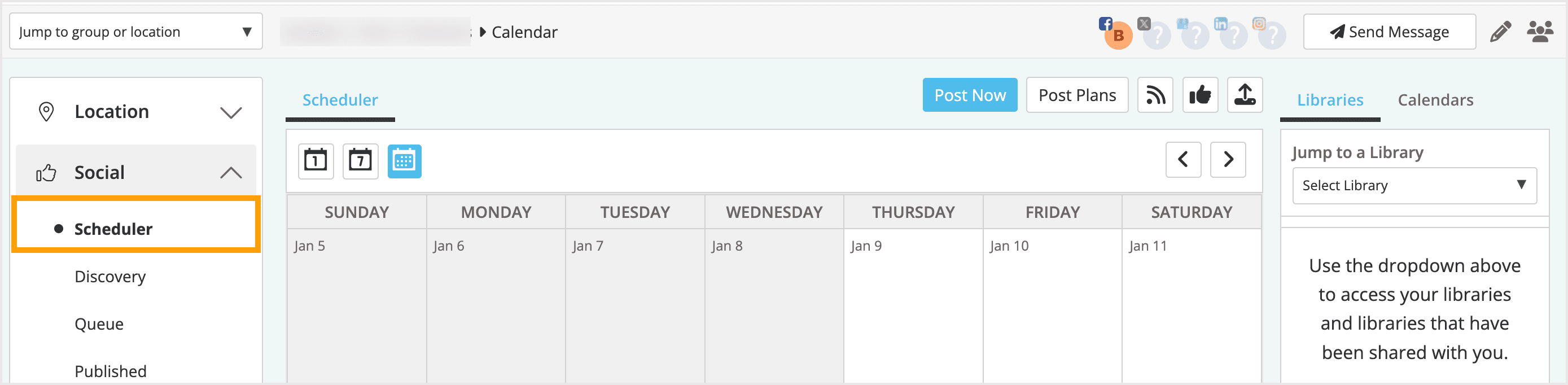Click the thumbs-up approval icon
This screenshot has width=1568, height=385.
pyautogui.click(x=1200, y=95)
